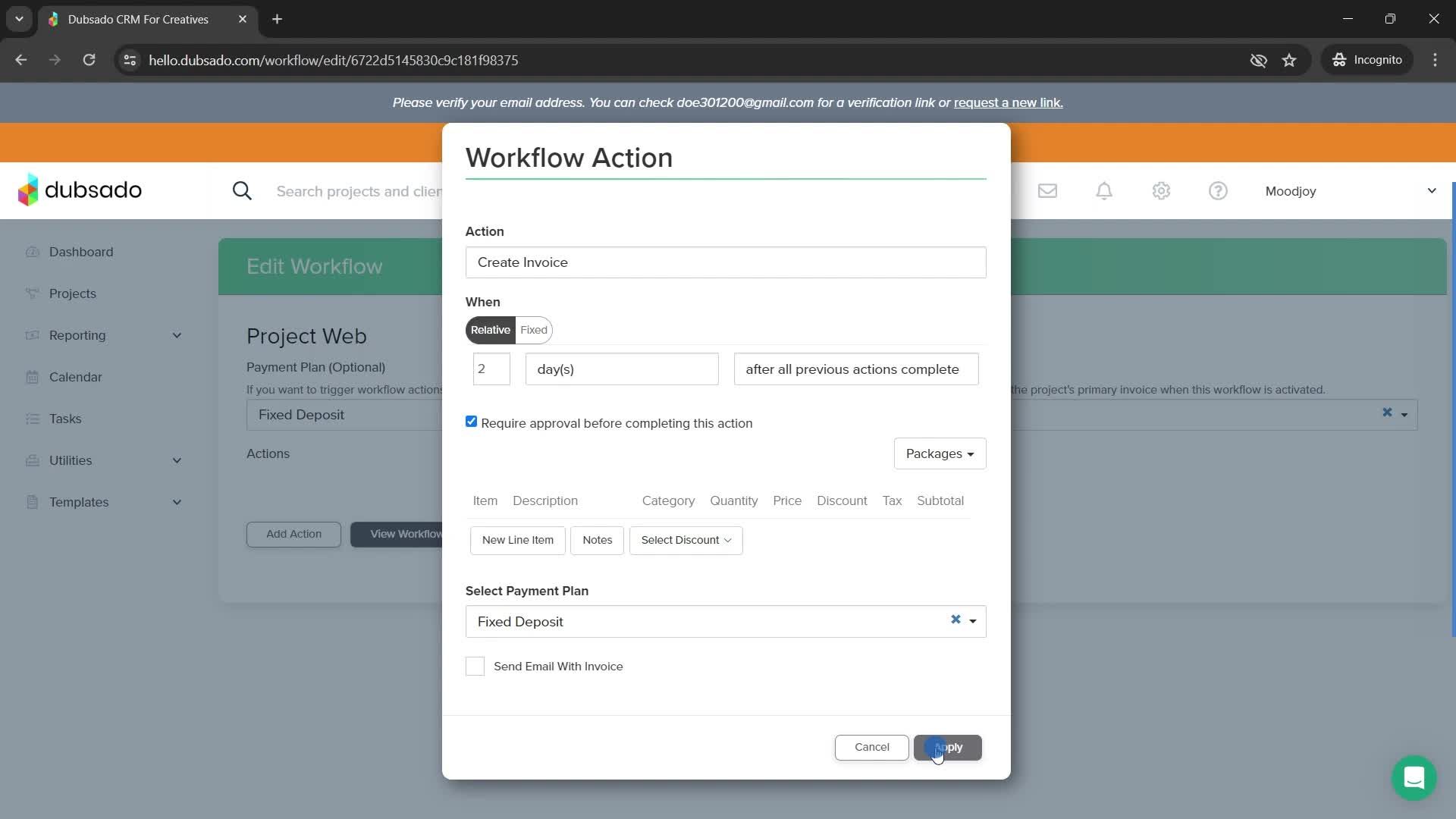Click the Projects sidebar icon

pyautogui.click(x=32, y=293)
